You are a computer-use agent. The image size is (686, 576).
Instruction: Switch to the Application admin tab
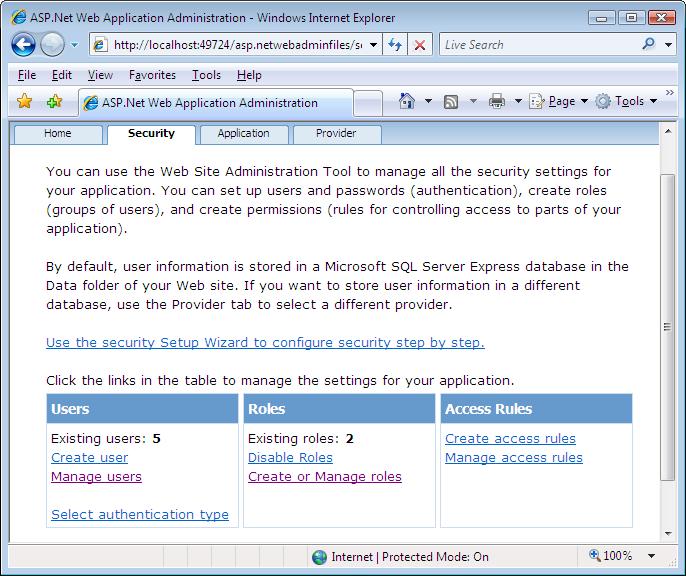(244, 134)
